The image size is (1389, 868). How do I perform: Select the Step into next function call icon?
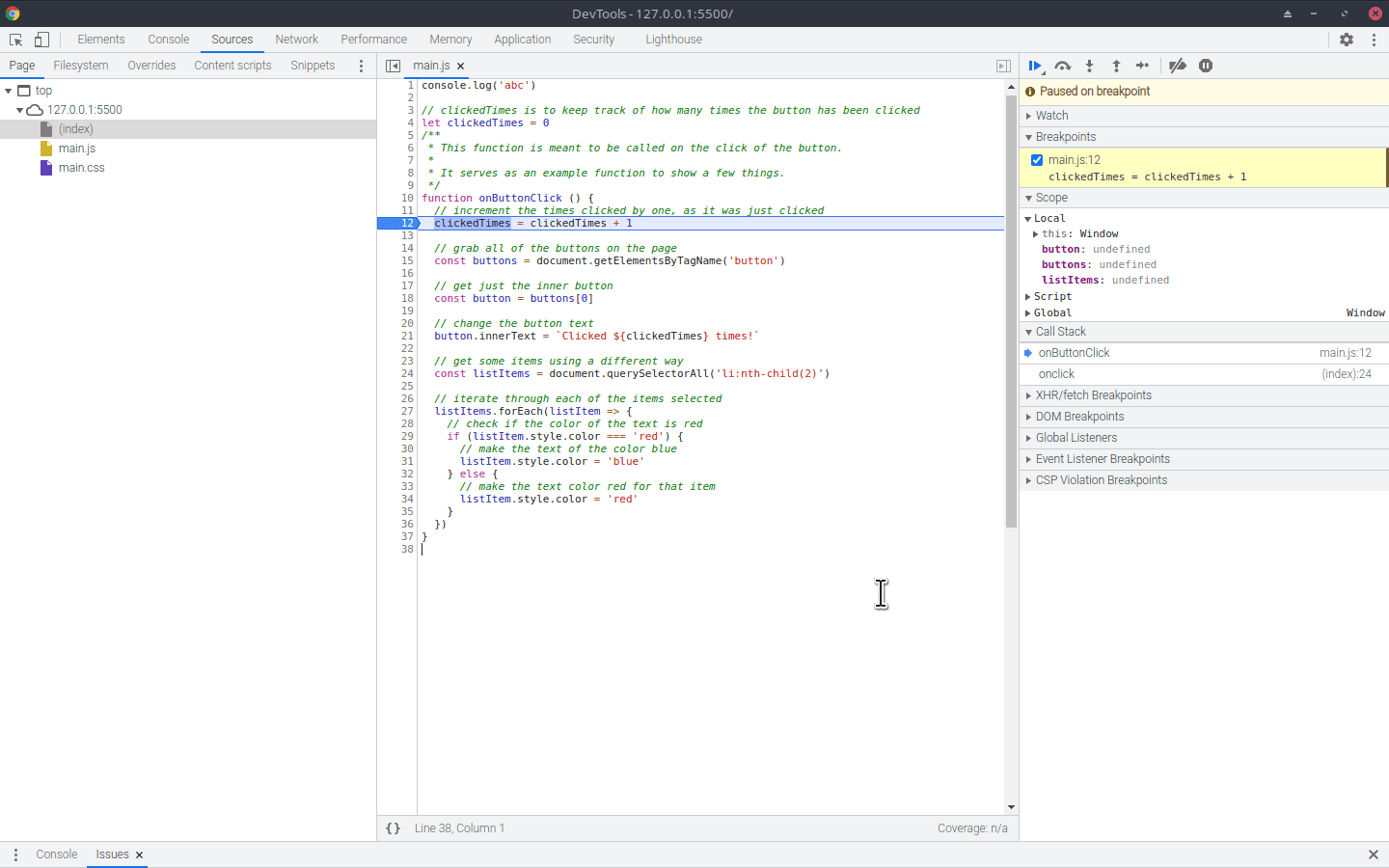[1089, 66]
